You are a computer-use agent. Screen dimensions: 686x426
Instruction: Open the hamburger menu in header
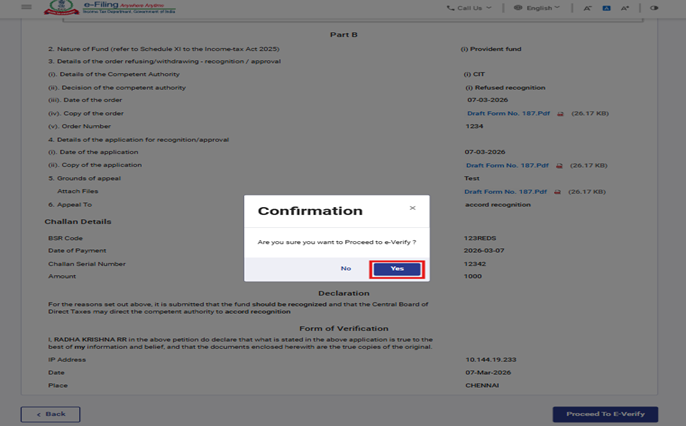pos(26,8)
